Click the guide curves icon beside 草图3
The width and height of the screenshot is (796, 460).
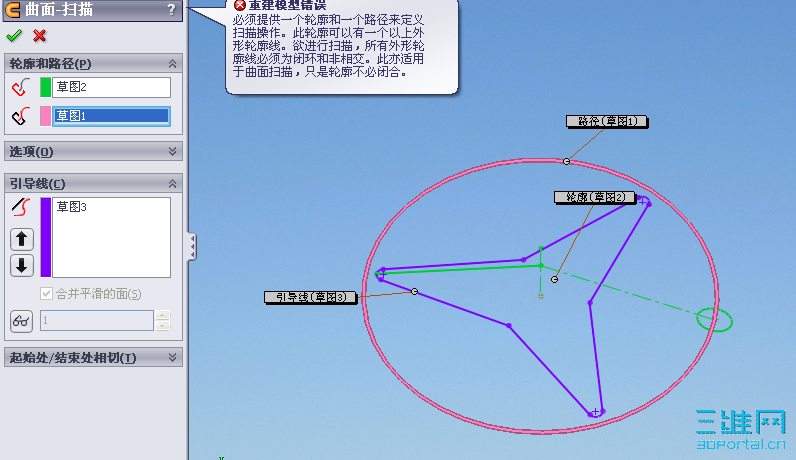(x=21, y=207)
